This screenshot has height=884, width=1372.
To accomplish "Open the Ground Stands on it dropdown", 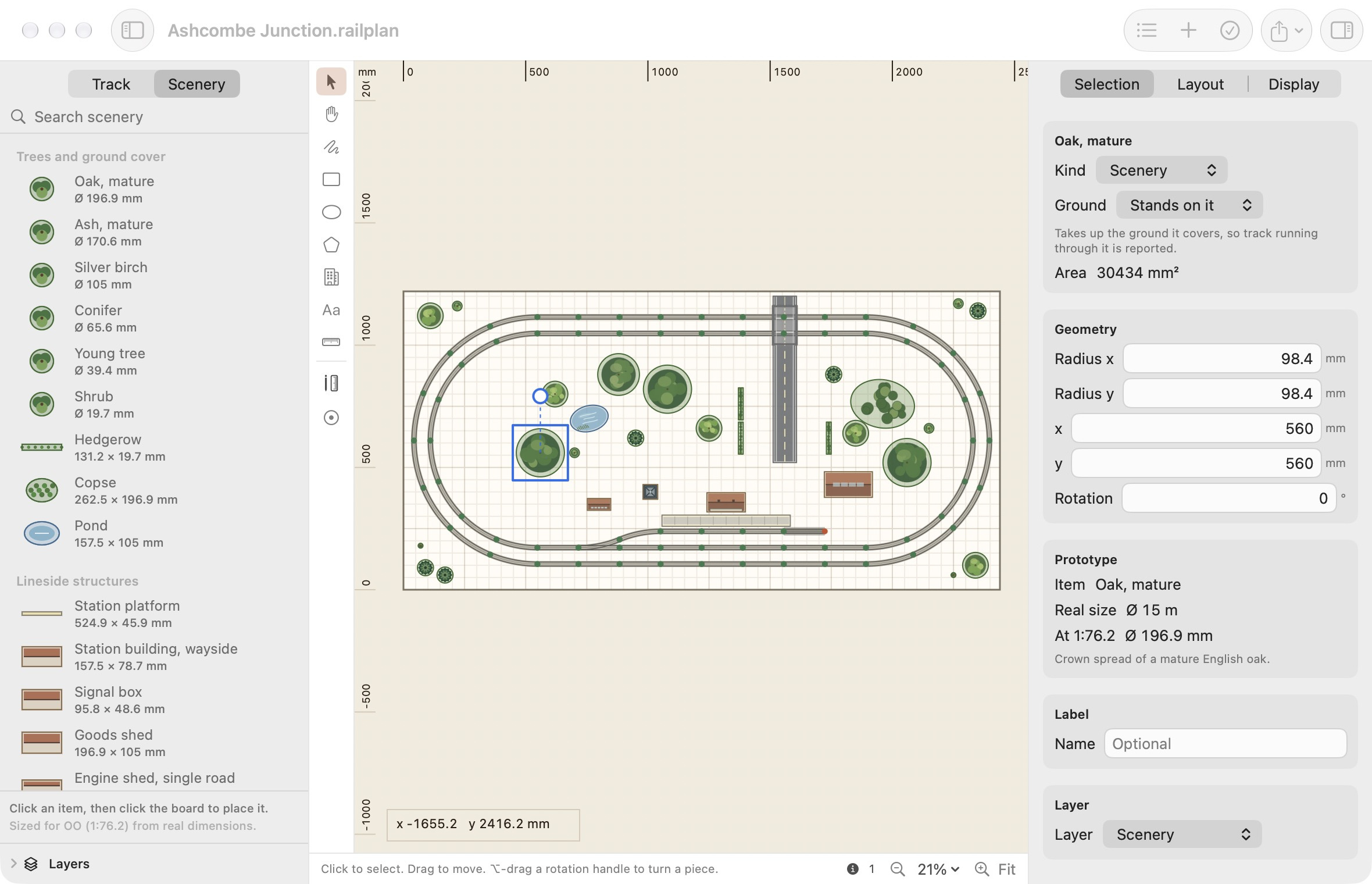I will coord(1189,205).
